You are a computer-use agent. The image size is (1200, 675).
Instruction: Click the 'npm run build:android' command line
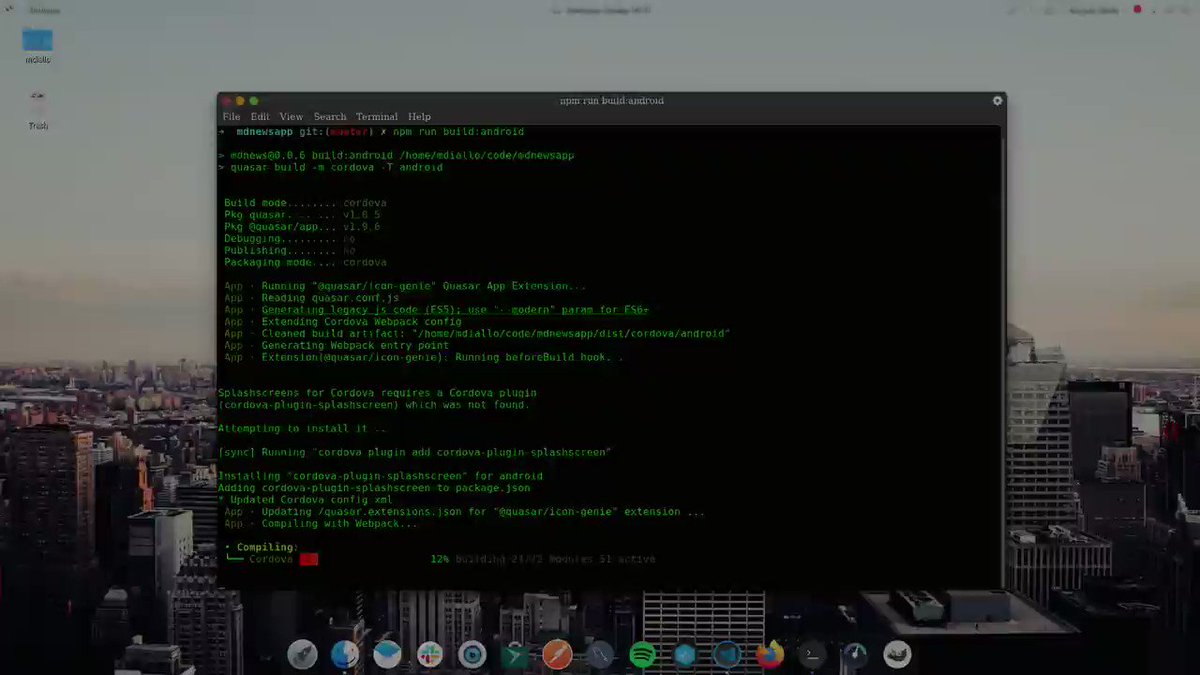pyautogui.click(x=458, y=132)
